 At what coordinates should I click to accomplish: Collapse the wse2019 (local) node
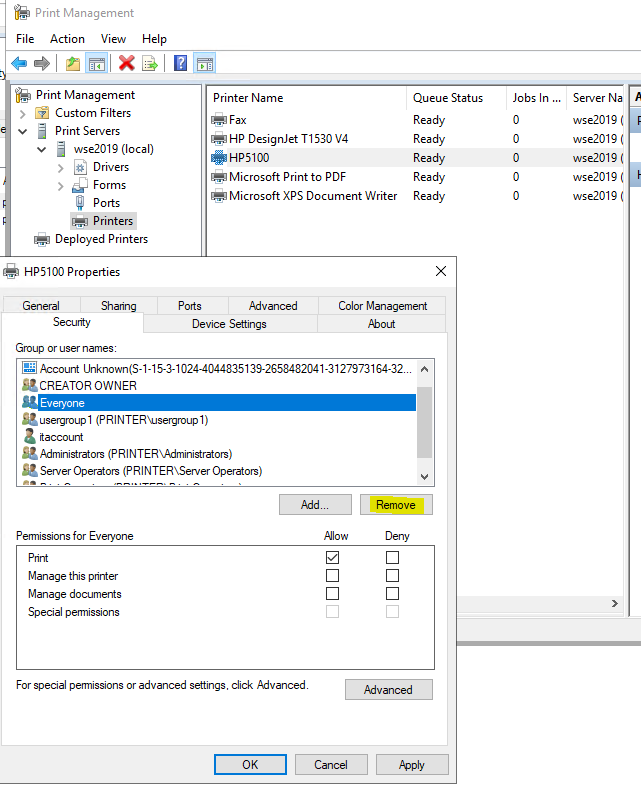(42, 150)
